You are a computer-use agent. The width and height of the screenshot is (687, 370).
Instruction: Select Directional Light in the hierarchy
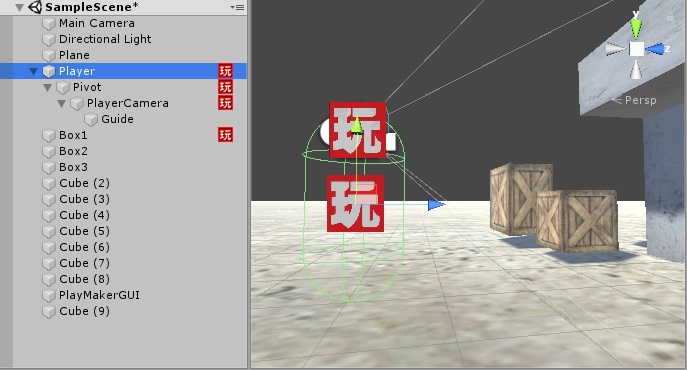click(105, 39)
